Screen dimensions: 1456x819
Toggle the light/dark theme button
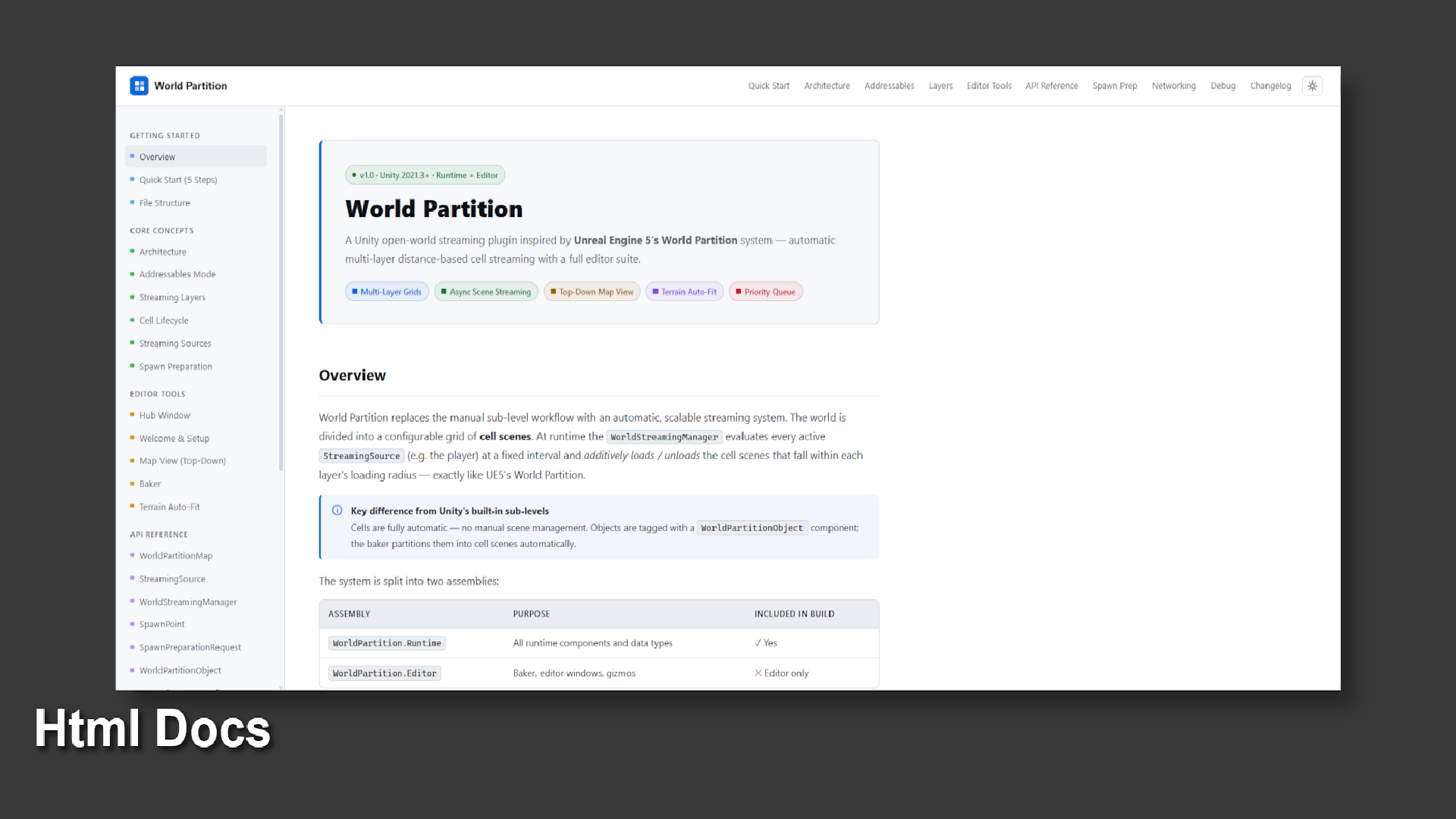1312,86
